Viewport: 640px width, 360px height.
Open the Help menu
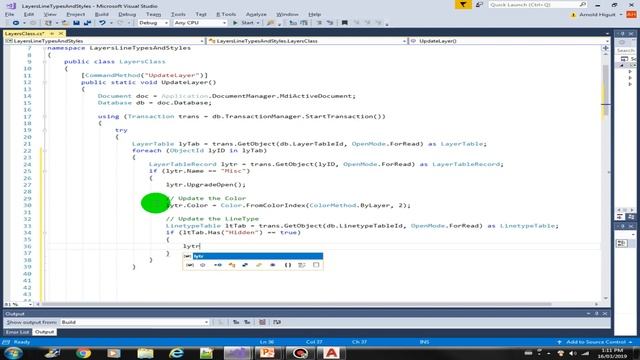[314, 14]
